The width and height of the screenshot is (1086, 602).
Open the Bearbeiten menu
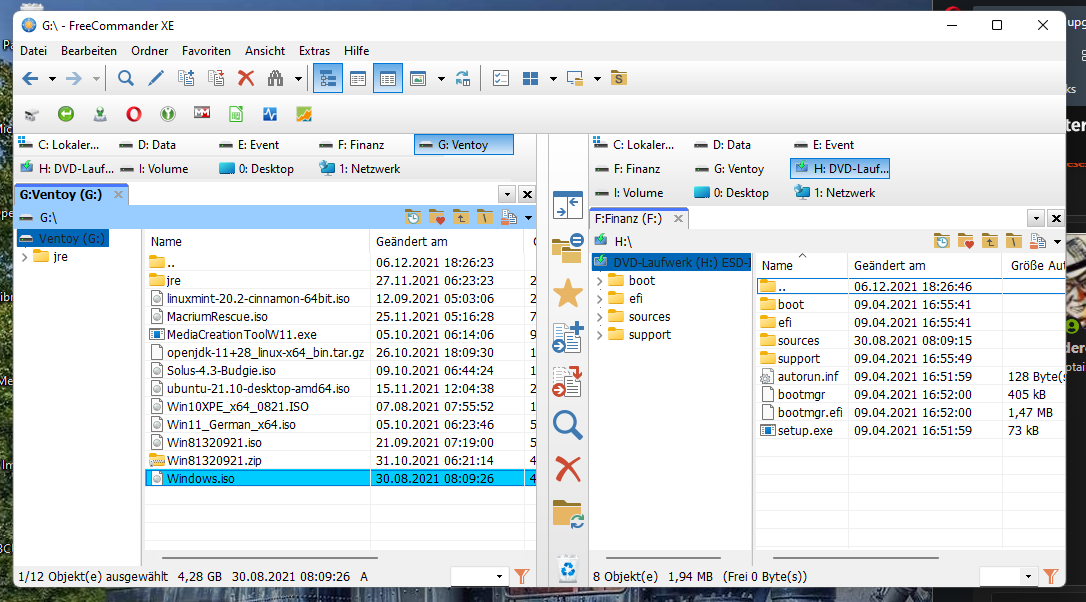coord(89,51)
